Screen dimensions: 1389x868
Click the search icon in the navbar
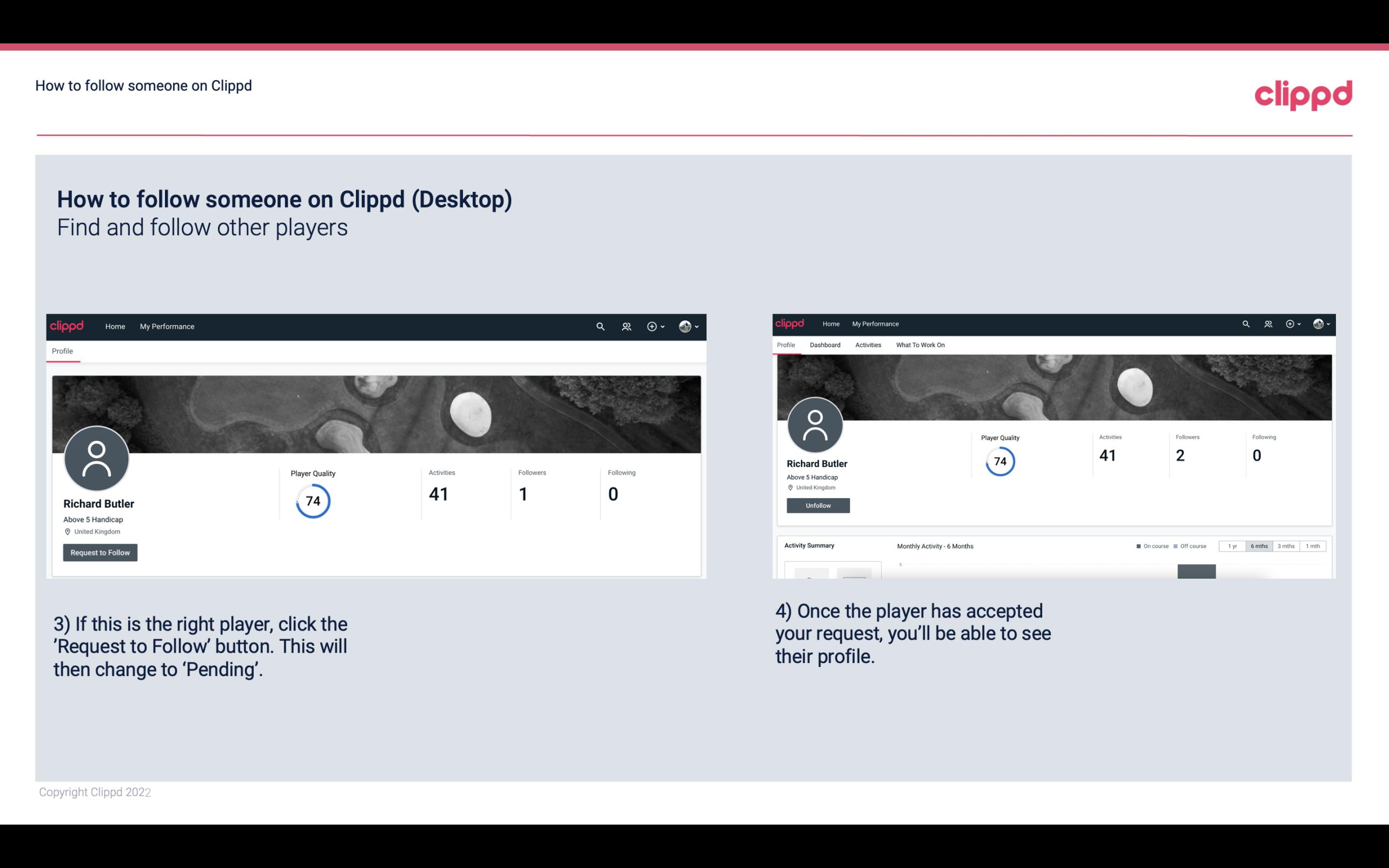tap(600, 326)
